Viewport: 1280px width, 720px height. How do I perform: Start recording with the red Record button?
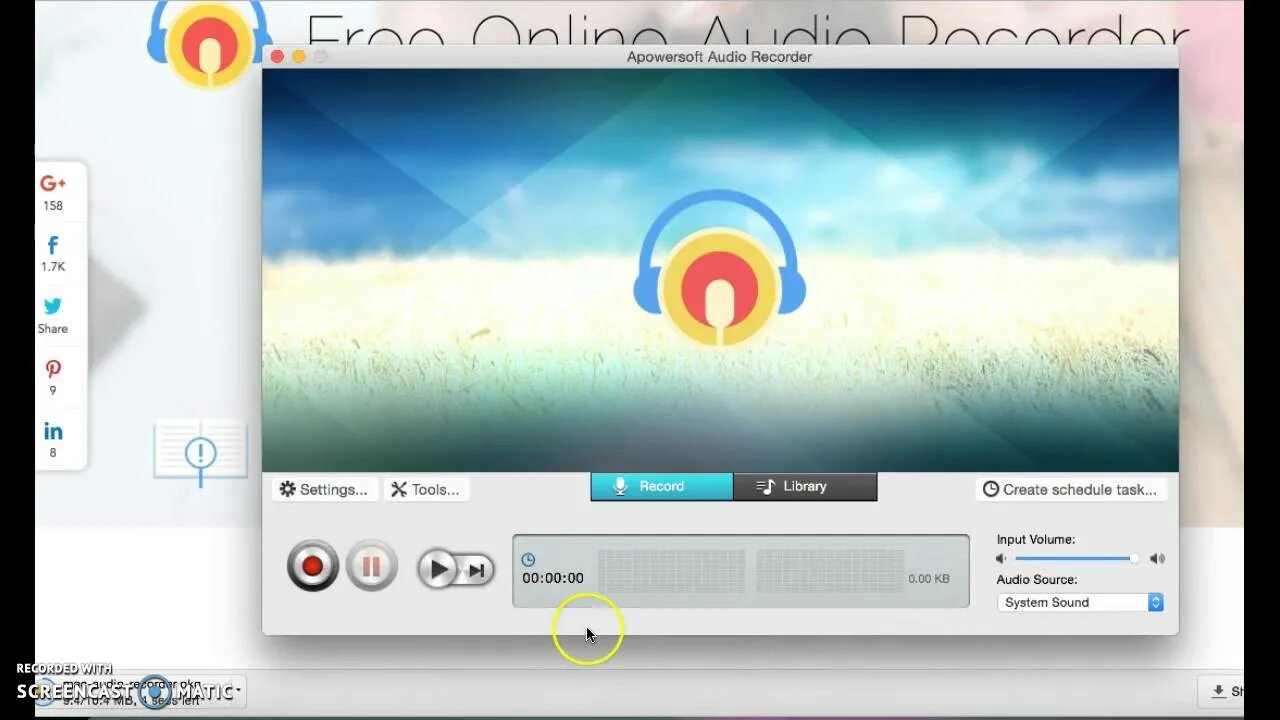pyautogui.click(x=312, y=567)
